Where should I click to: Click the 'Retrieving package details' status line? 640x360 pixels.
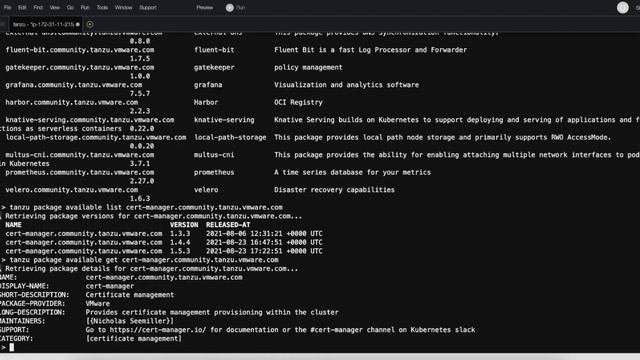(x=151, y=269)
